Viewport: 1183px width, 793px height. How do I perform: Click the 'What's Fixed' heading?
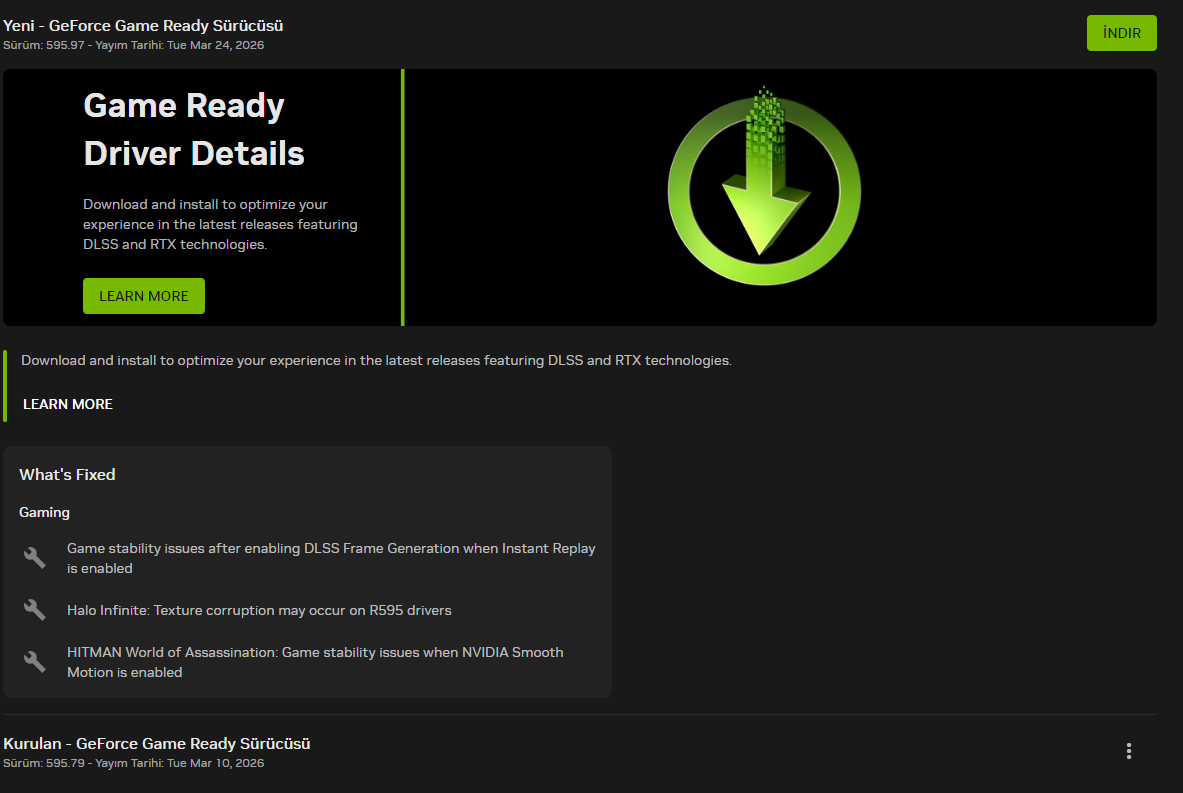pyautogui.click(x=67, y=475)
